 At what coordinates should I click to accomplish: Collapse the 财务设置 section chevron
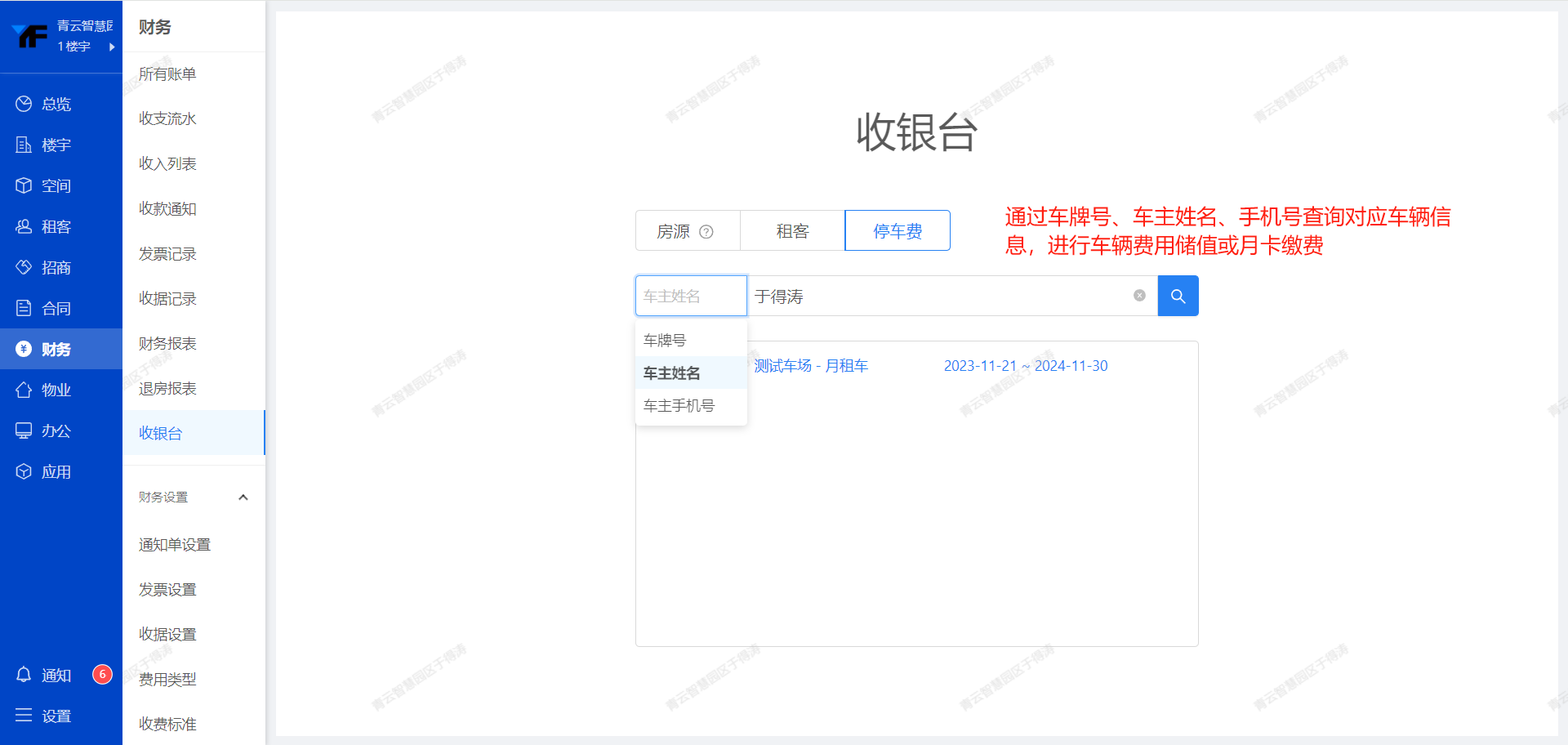tap(243, 497)
